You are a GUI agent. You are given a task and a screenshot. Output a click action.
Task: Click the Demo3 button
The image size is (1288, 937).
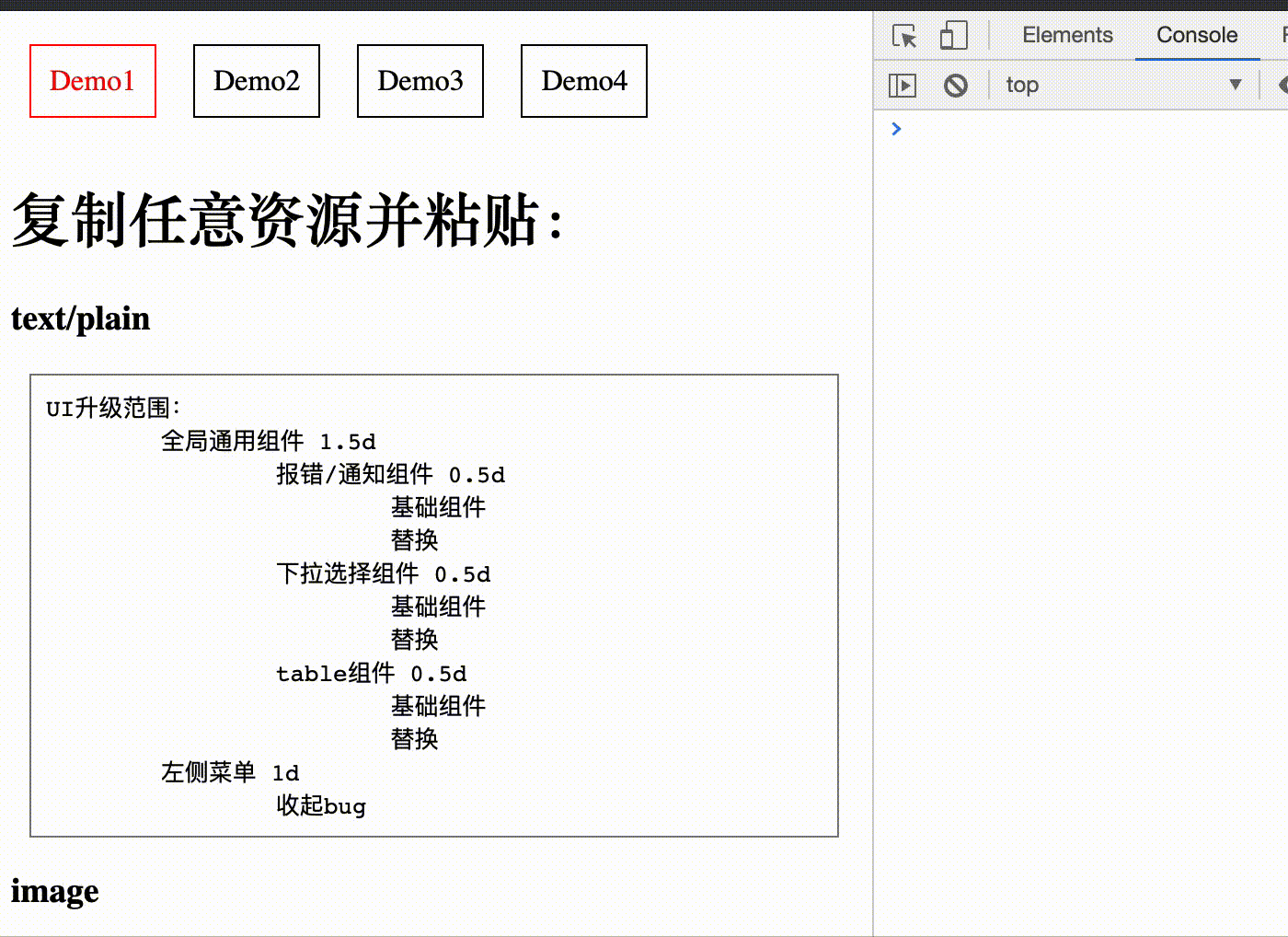pos(420,81)
